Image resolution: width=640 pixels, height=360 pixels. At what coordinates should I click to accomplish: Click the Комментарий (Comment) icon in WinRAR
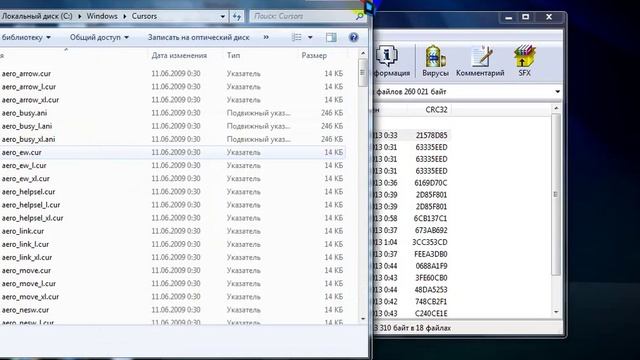(x=480, y=60)
